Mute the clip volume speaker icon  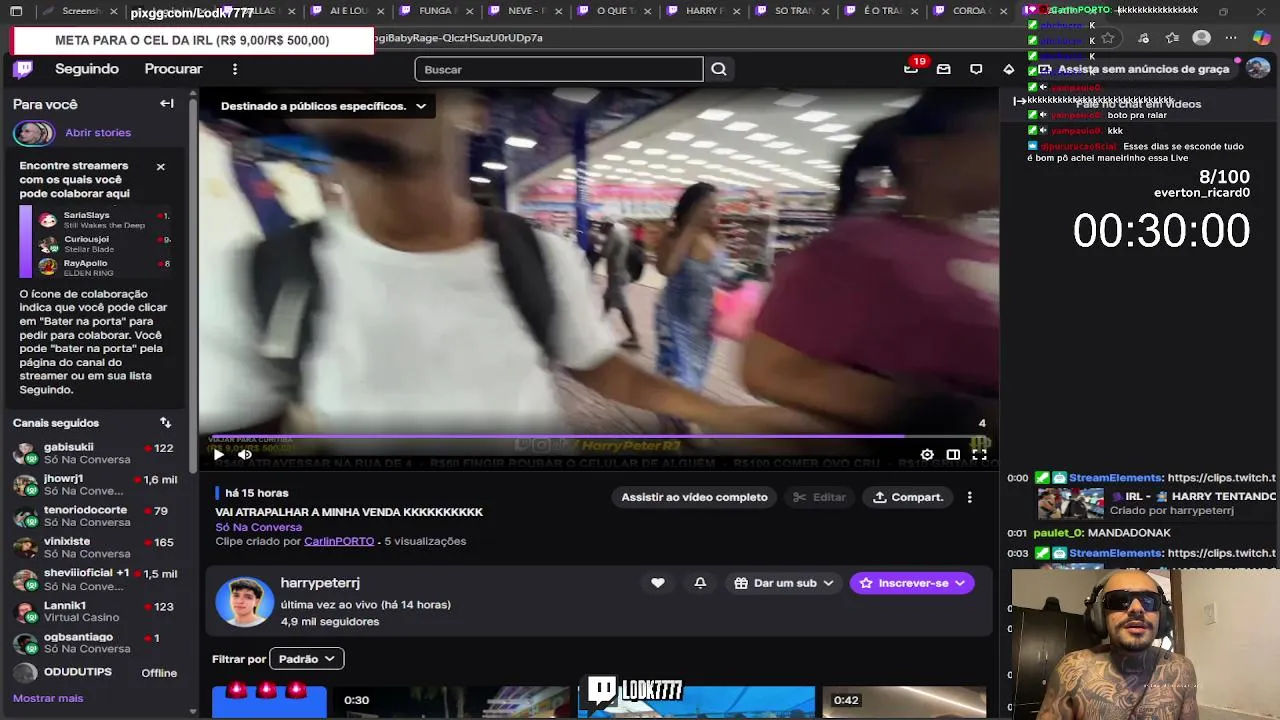tap(245, 454)
